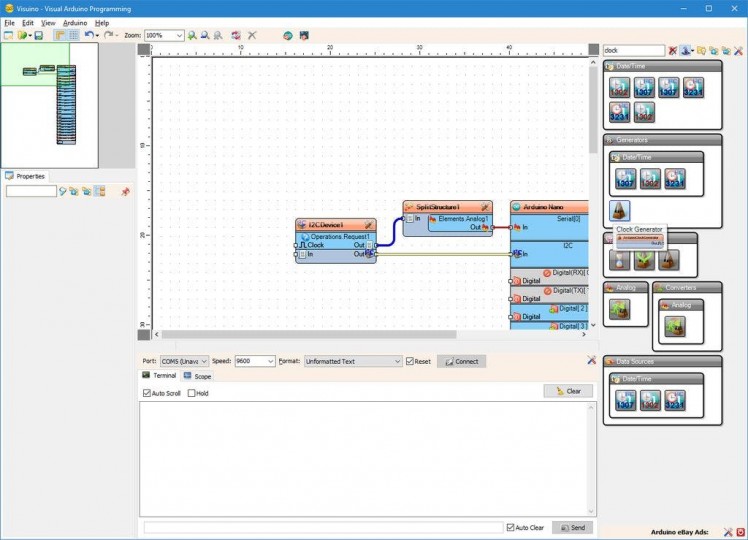Click the first zoom magnifier icon beside Zoom box

point(193,35)
